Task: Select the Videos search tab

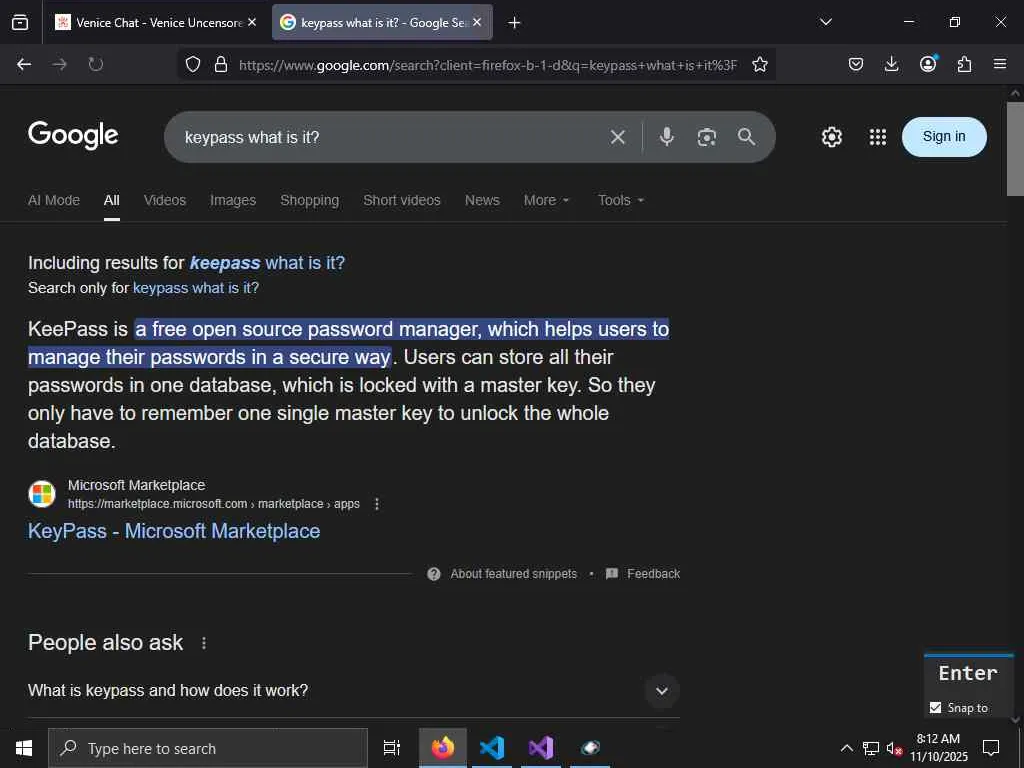Action: [165, 200]
